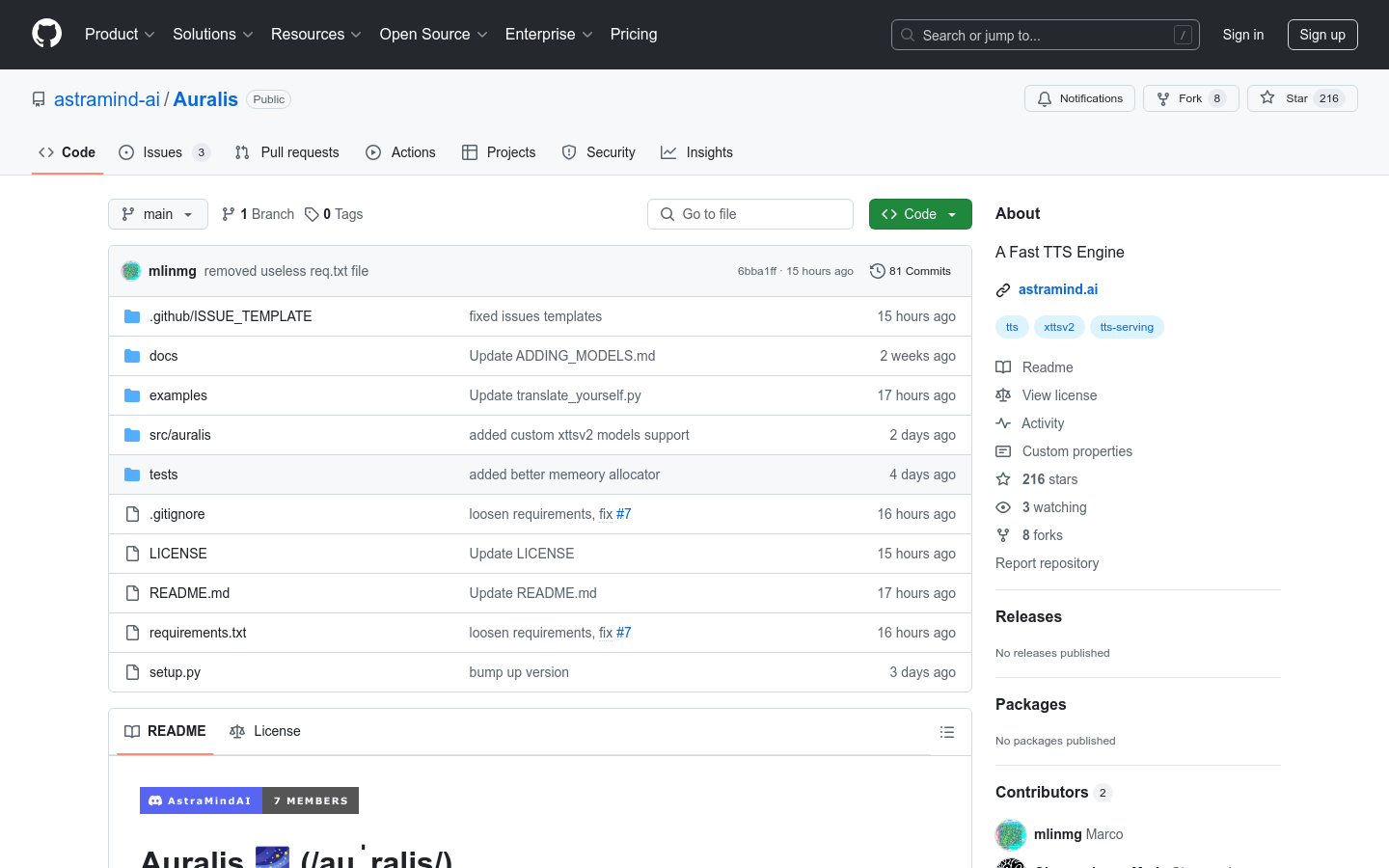Click the GitHub logo icon
This screenshot has width=1389, height=868.
coord(47,34)
